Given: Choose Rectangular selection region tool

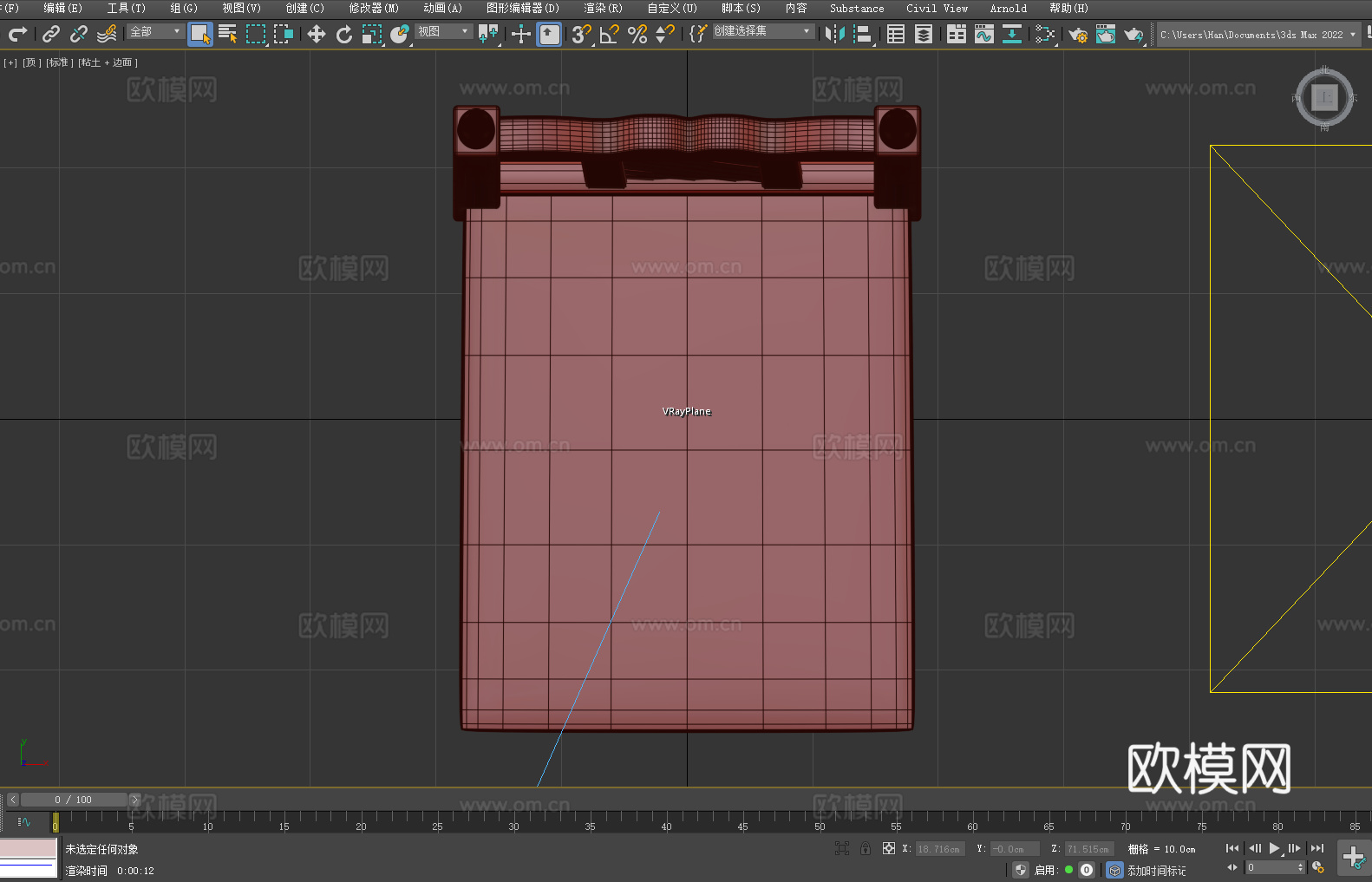Looking at the screenshot, I should point(256,34).
